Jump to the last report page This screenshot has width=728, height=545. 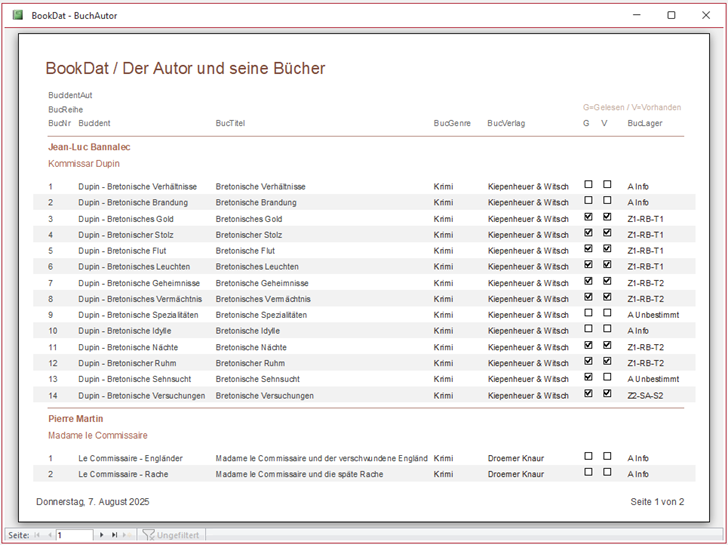pos(114,535)
